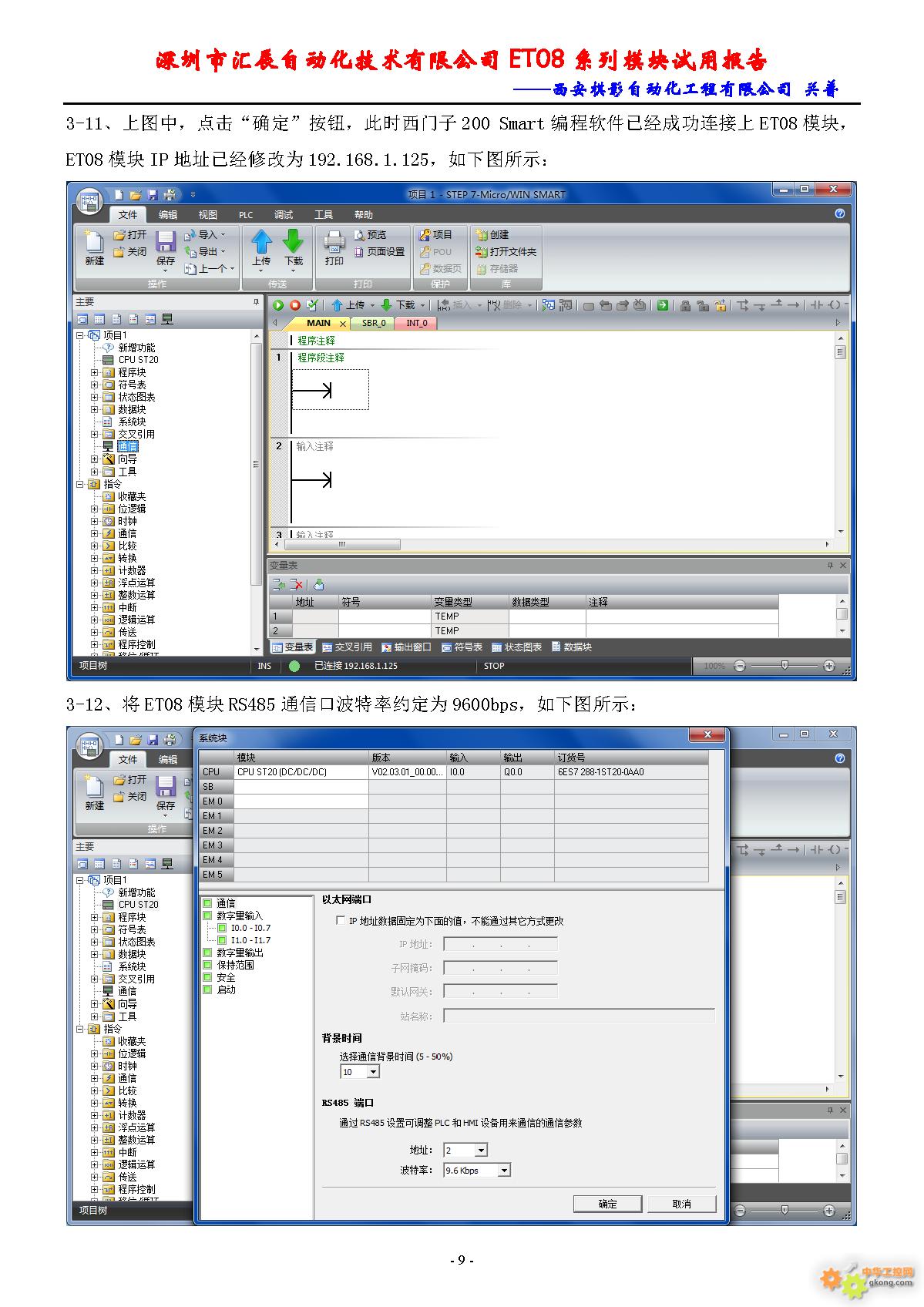924x1307 pixels.
Task: Click Print Preview (预览) in the upper window's ribbon
Action: (x=371, y=234)
